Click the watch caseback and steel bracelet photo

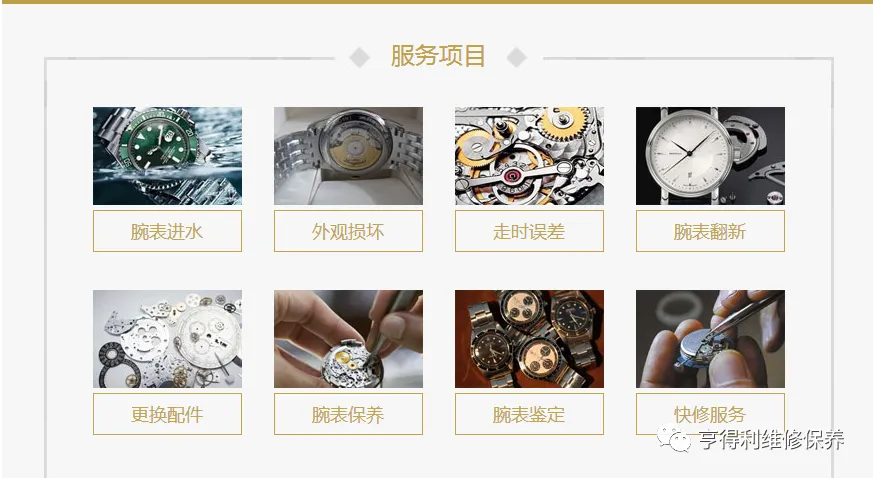[348, 156]
